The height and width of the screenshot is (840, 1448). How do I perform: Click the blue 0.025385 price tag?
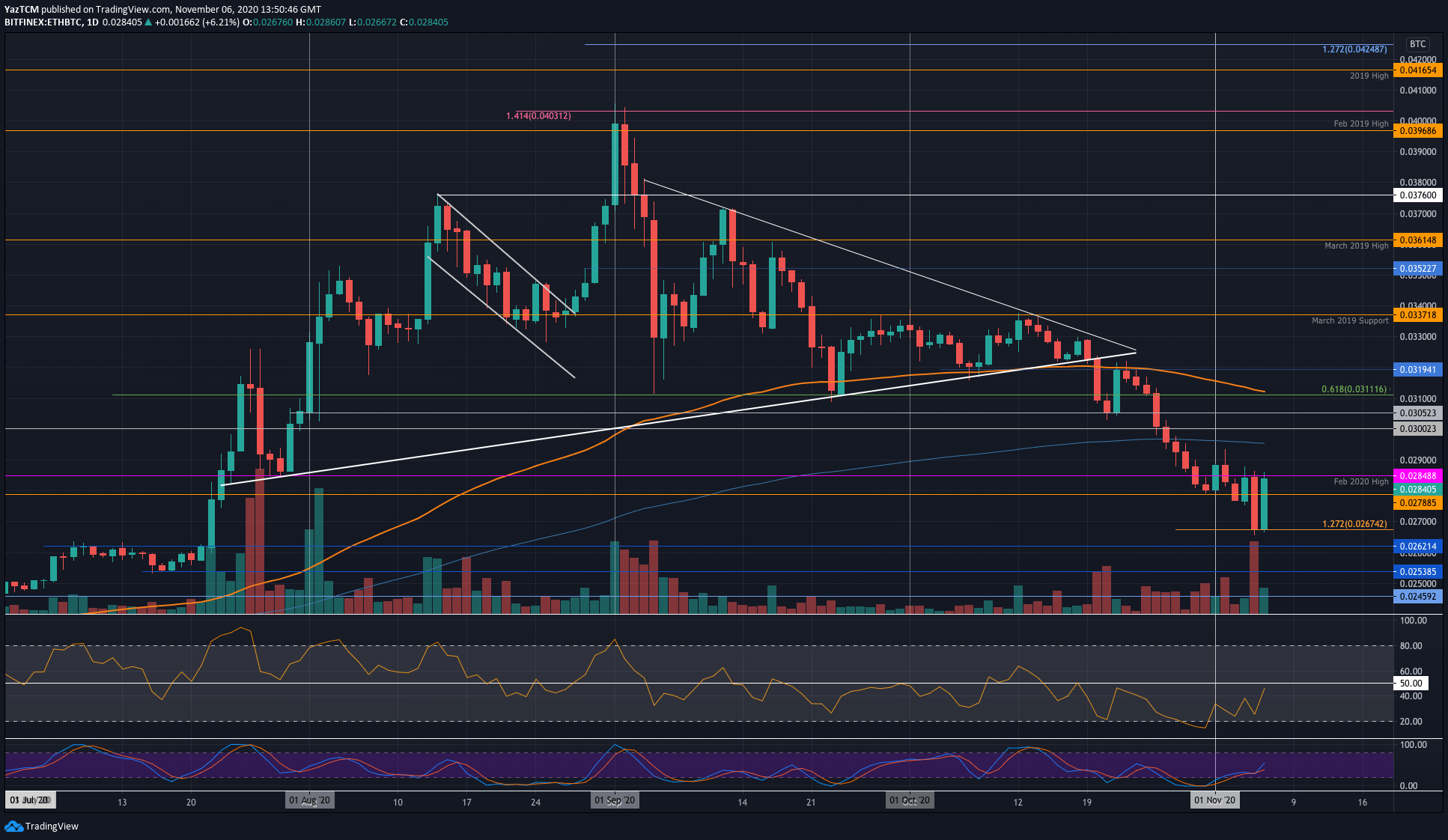tap(1417, 572)
